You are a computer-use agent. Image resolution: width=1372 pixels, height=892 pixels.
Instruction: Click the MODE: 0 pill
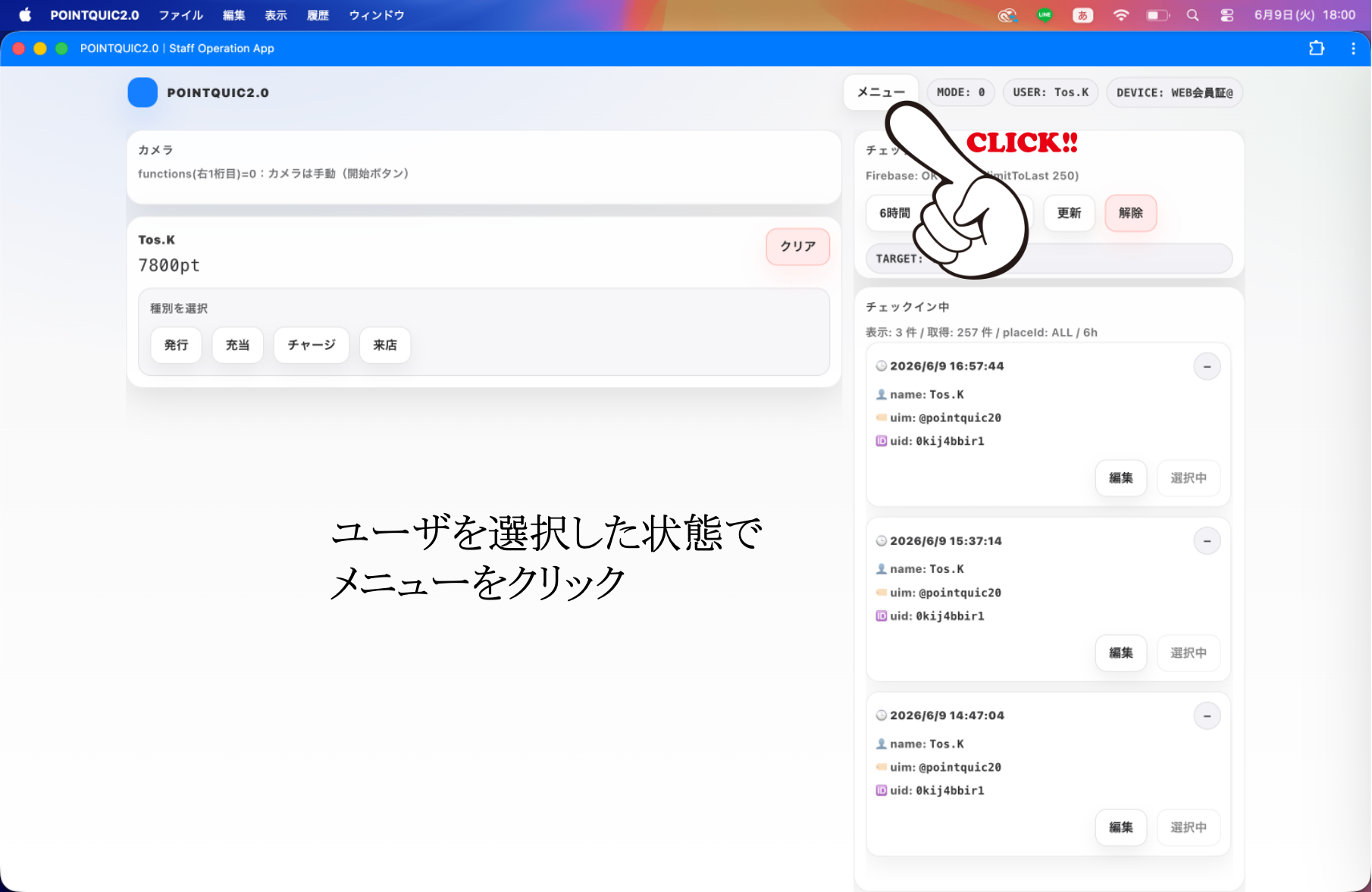point(960,92)
